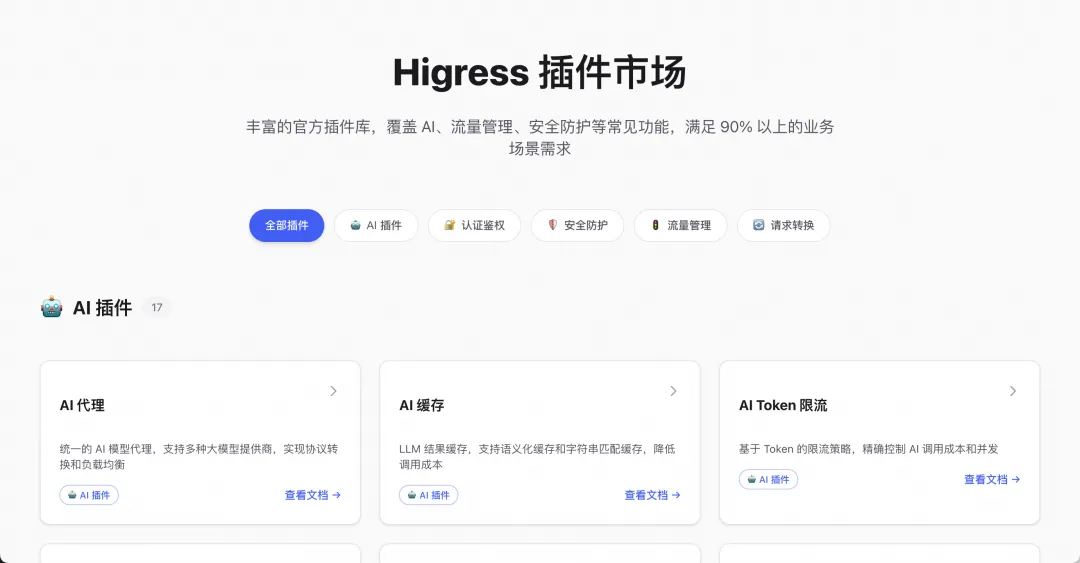Viewport: 1080px width, 563px height.
Task: Click the subtitle starting 丰富的官方插件库
Action: 540,137
